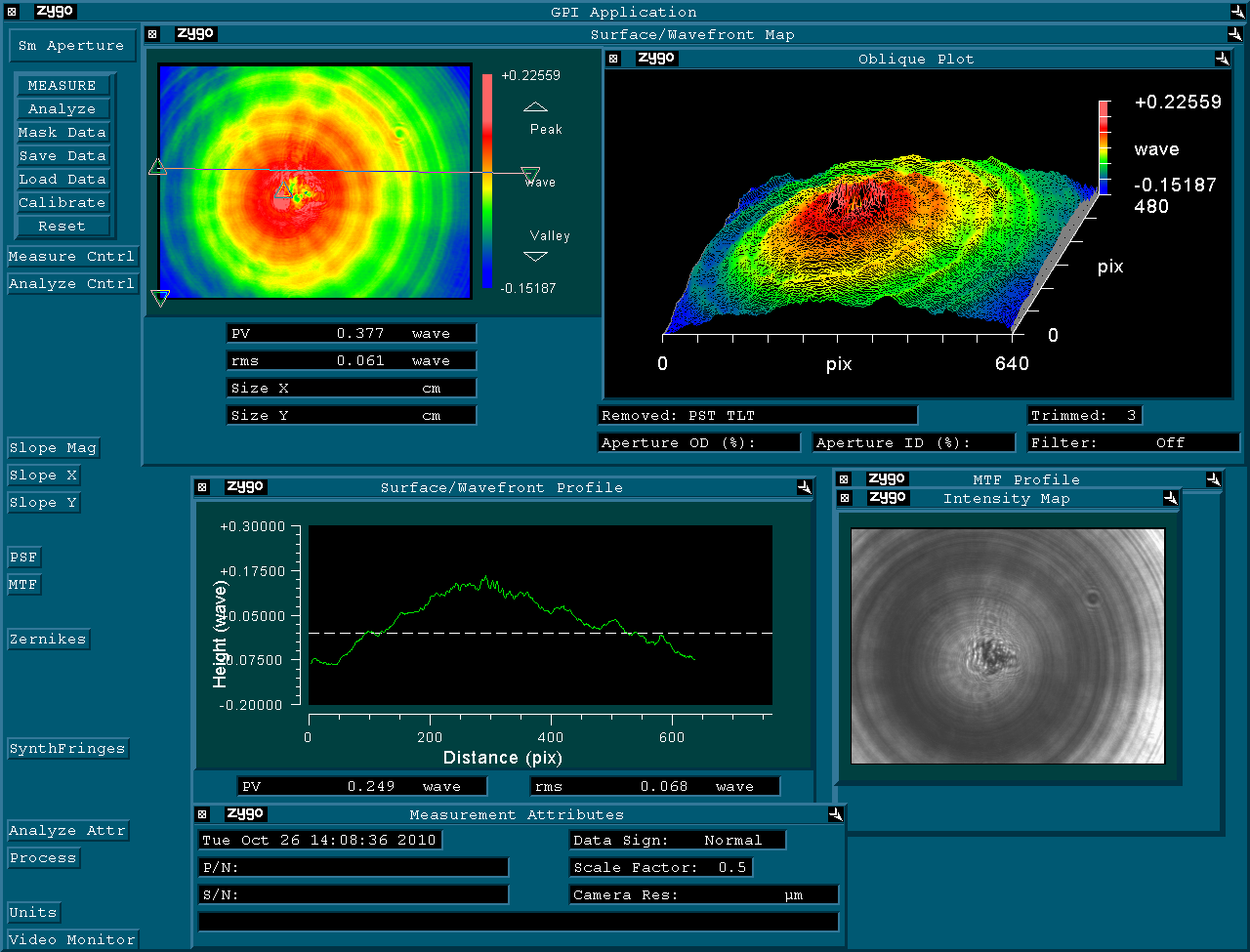Click the MEASURE button
1250x952 pixels.
[62, 86]
